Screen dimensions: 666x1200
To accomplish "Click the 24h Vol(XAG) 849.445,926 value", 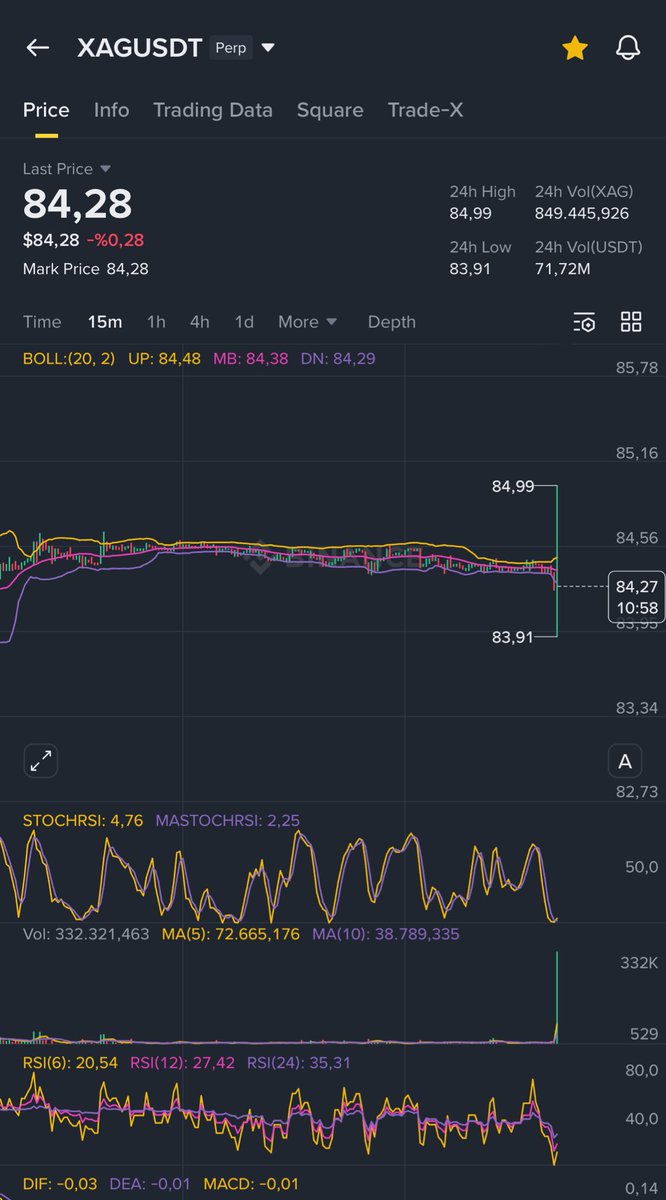I will click(x=582, y=214).
